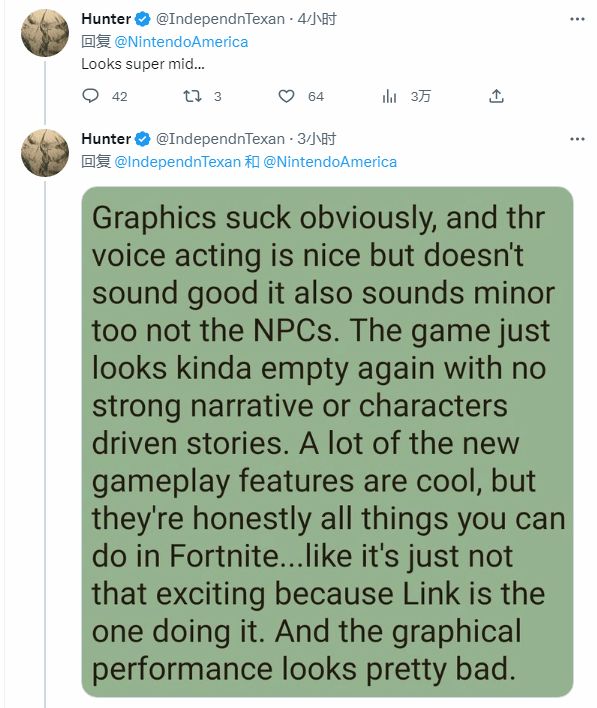Click the share icon on first tweet
597x708 pixels.
click(x=496, y=96)
